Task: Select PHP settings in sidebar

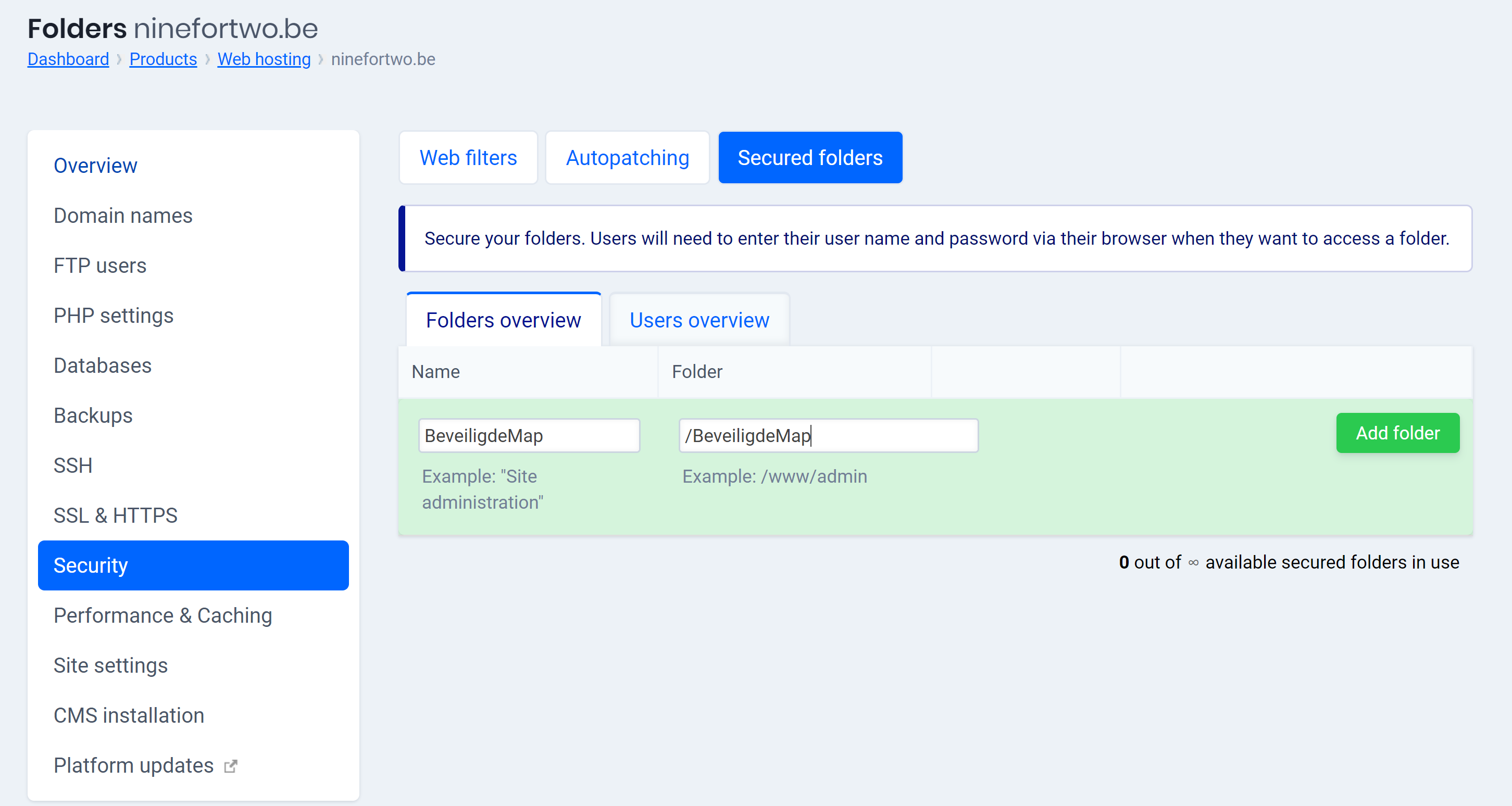Action: [113, 316]
